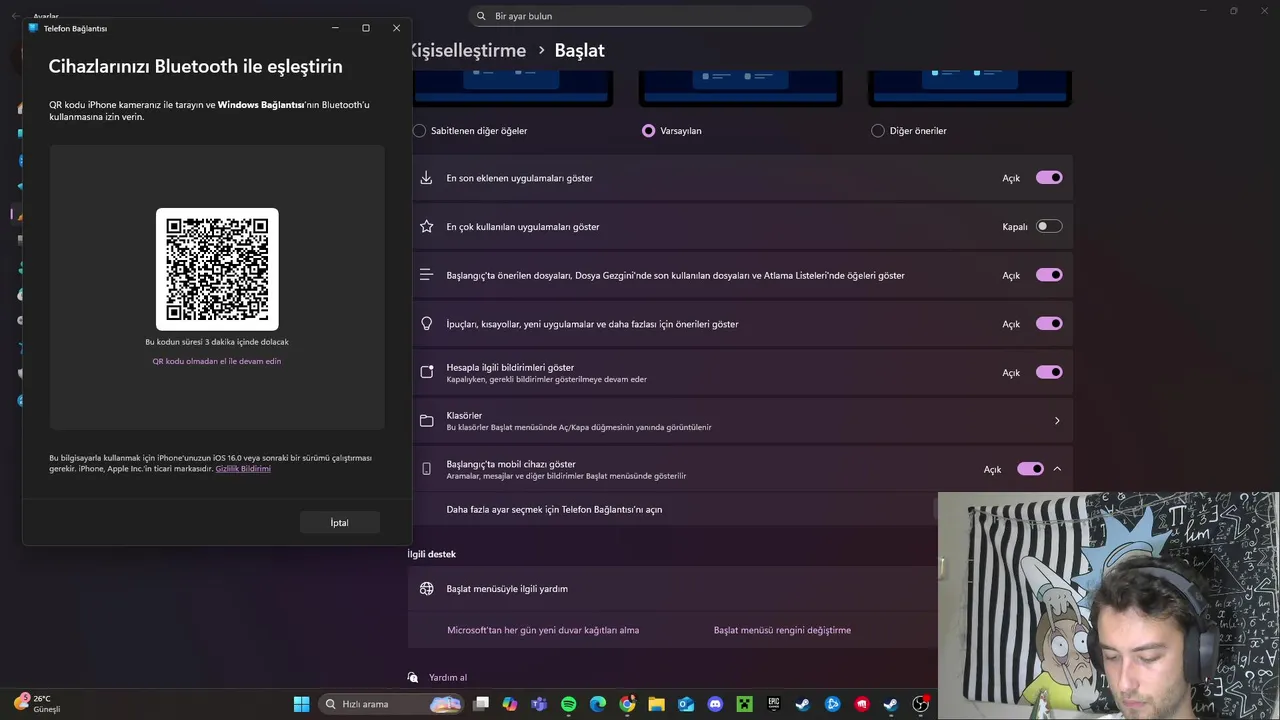This screenshot has height=720, width=1280.
Task: Select the 'Diğer öneriler' layout preview thumbnail
Action: point(970,88)
